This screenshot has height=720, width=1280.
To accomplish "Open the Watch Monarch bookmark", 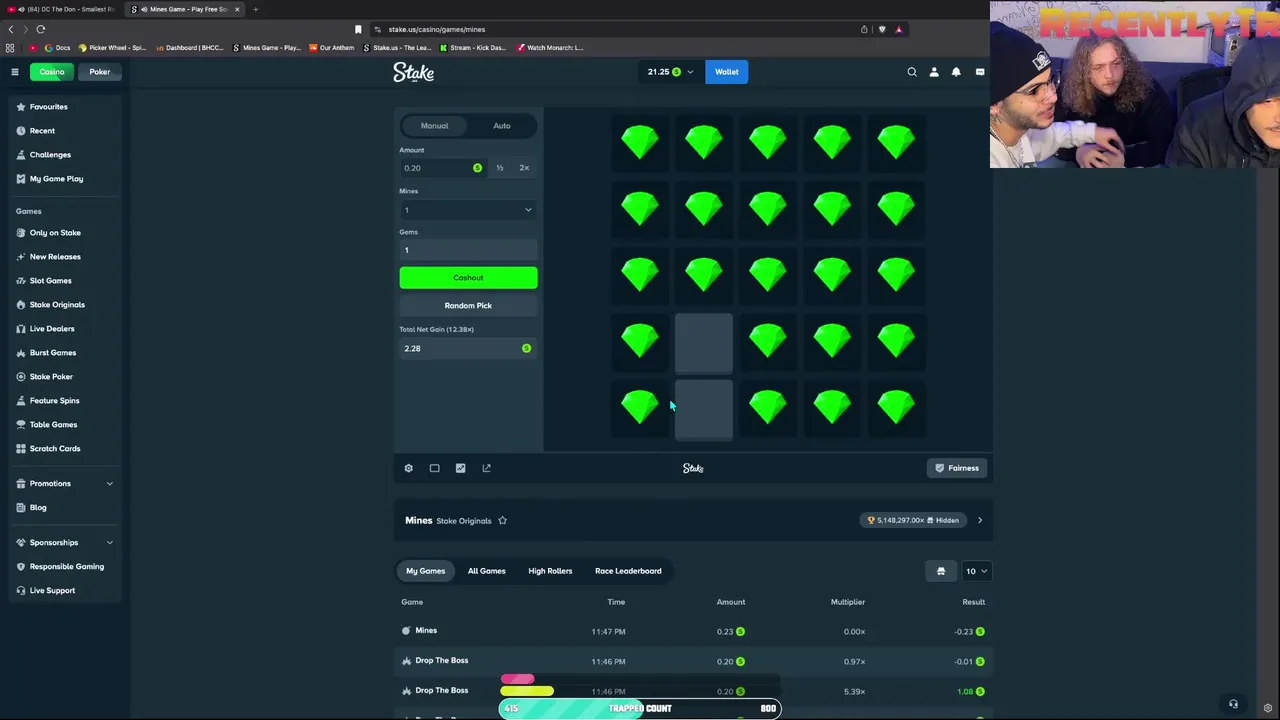I will [550, 47].
